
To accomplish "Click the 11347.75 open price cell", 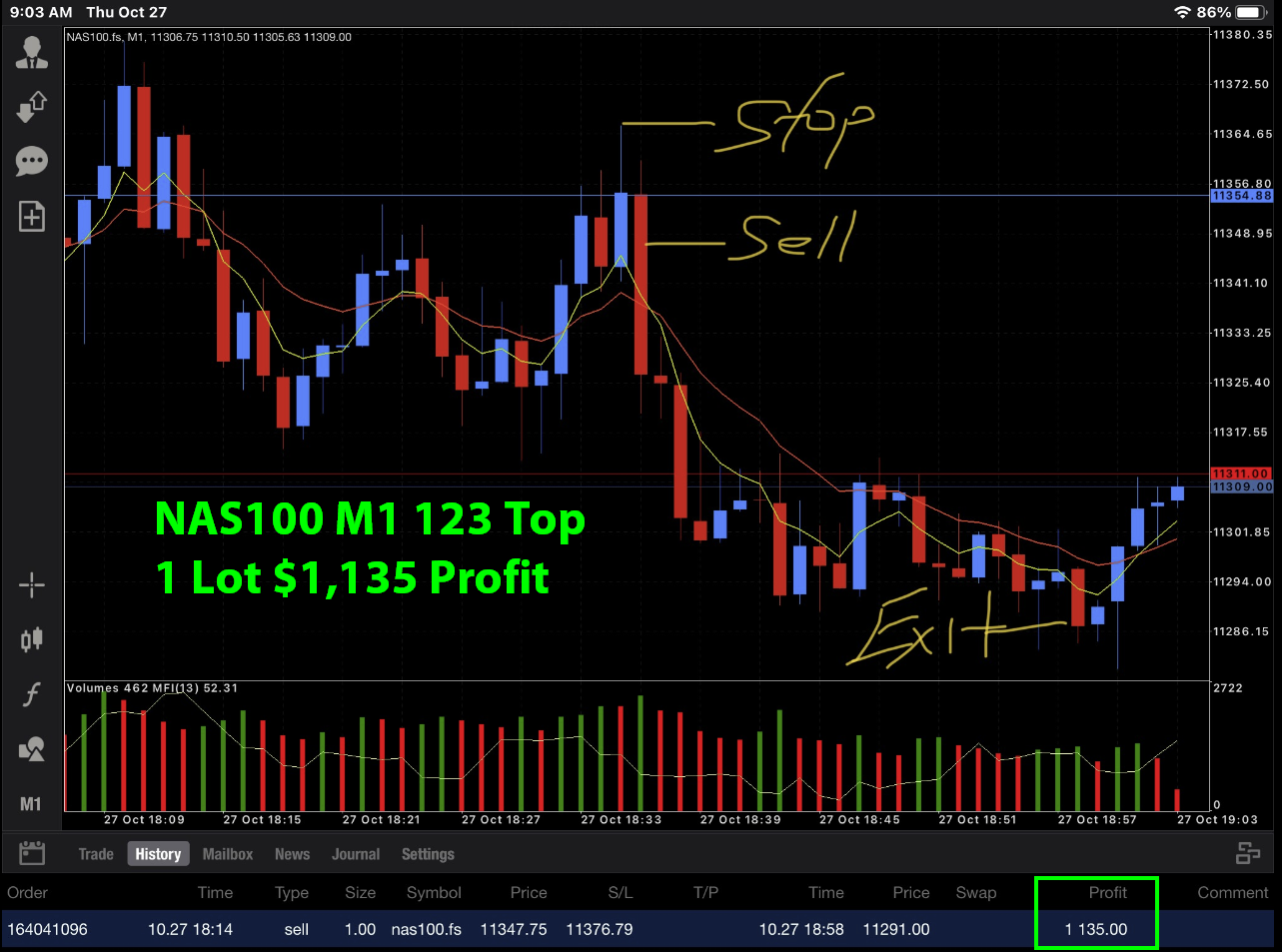I will 514,930.
